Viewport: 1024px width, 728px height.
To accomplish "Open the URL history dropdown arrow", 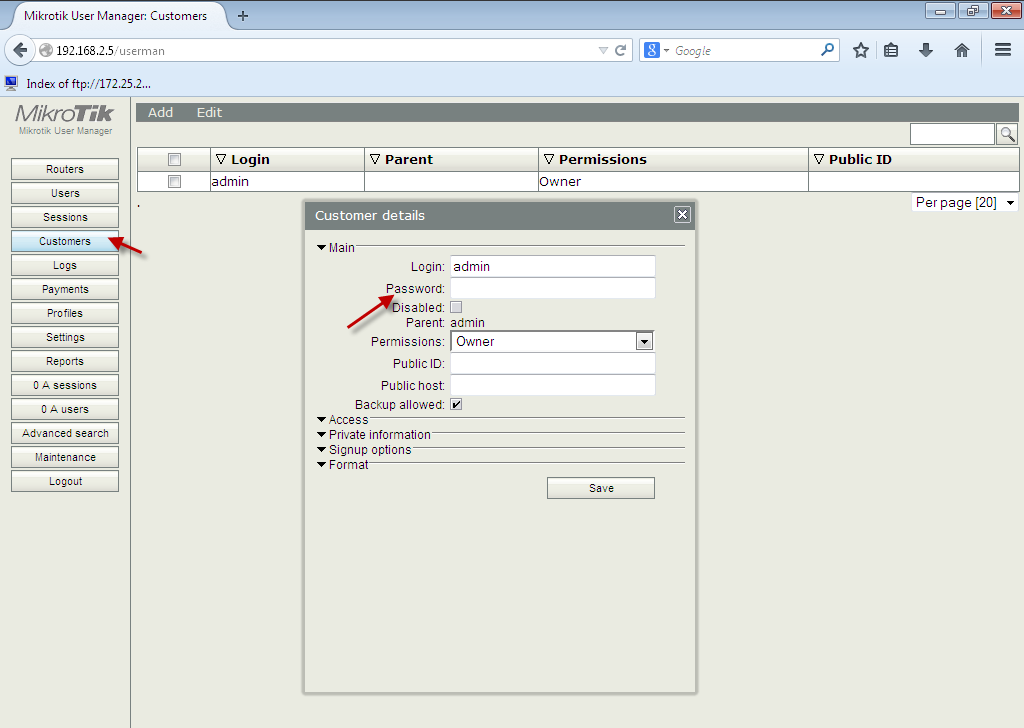I will click(603, 50).
